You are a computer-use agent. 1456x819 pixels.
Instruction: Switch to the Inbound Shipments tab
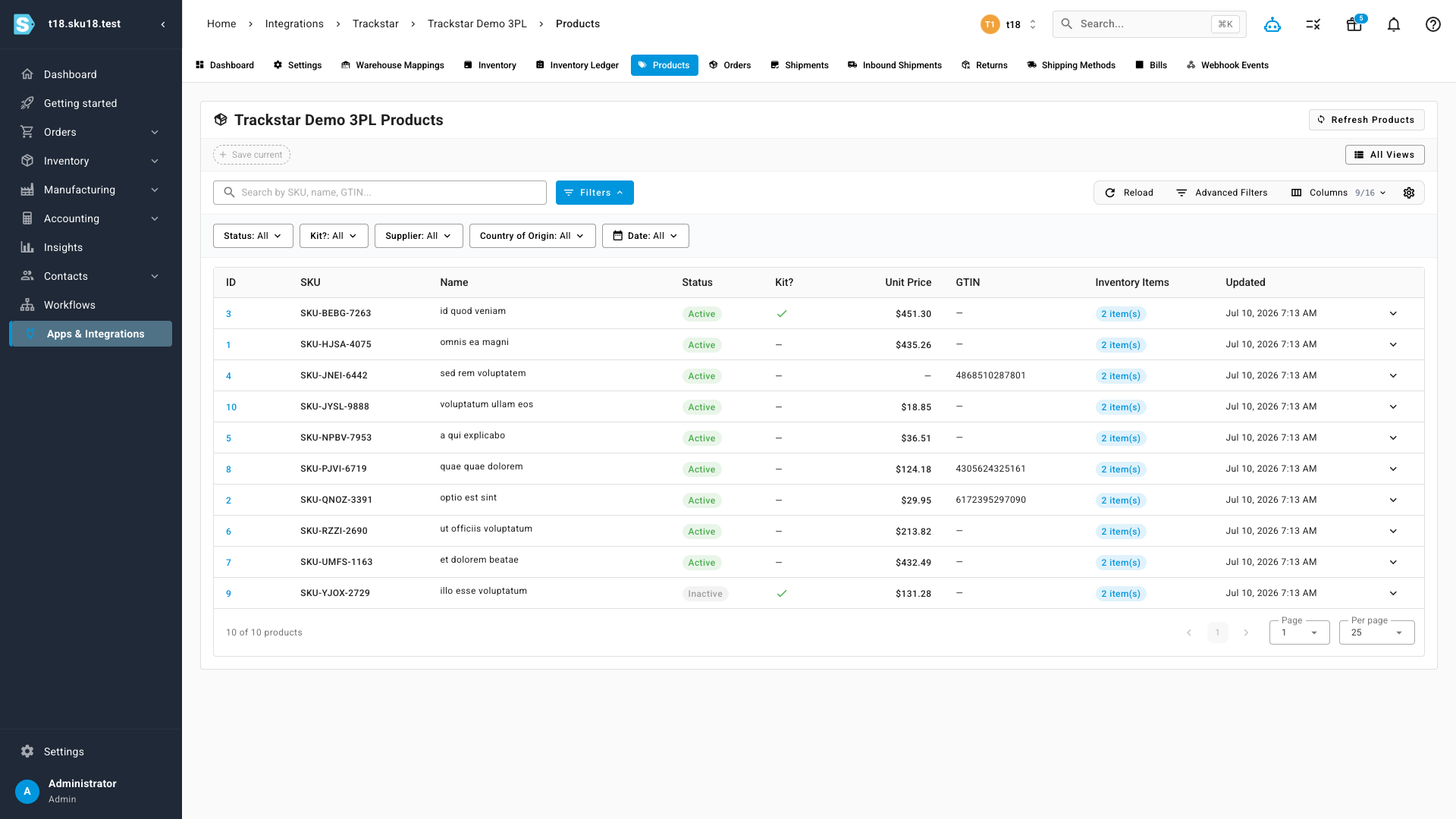coord(895,65)
